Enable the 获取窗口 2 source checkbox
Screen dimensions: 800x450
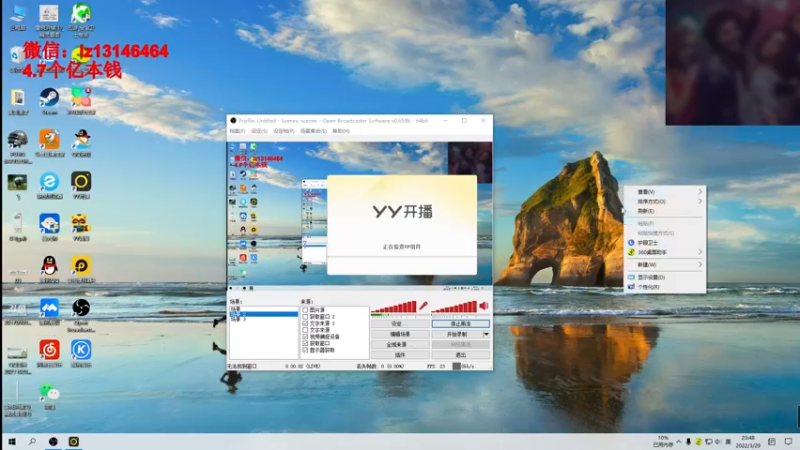tap(305, 316)
